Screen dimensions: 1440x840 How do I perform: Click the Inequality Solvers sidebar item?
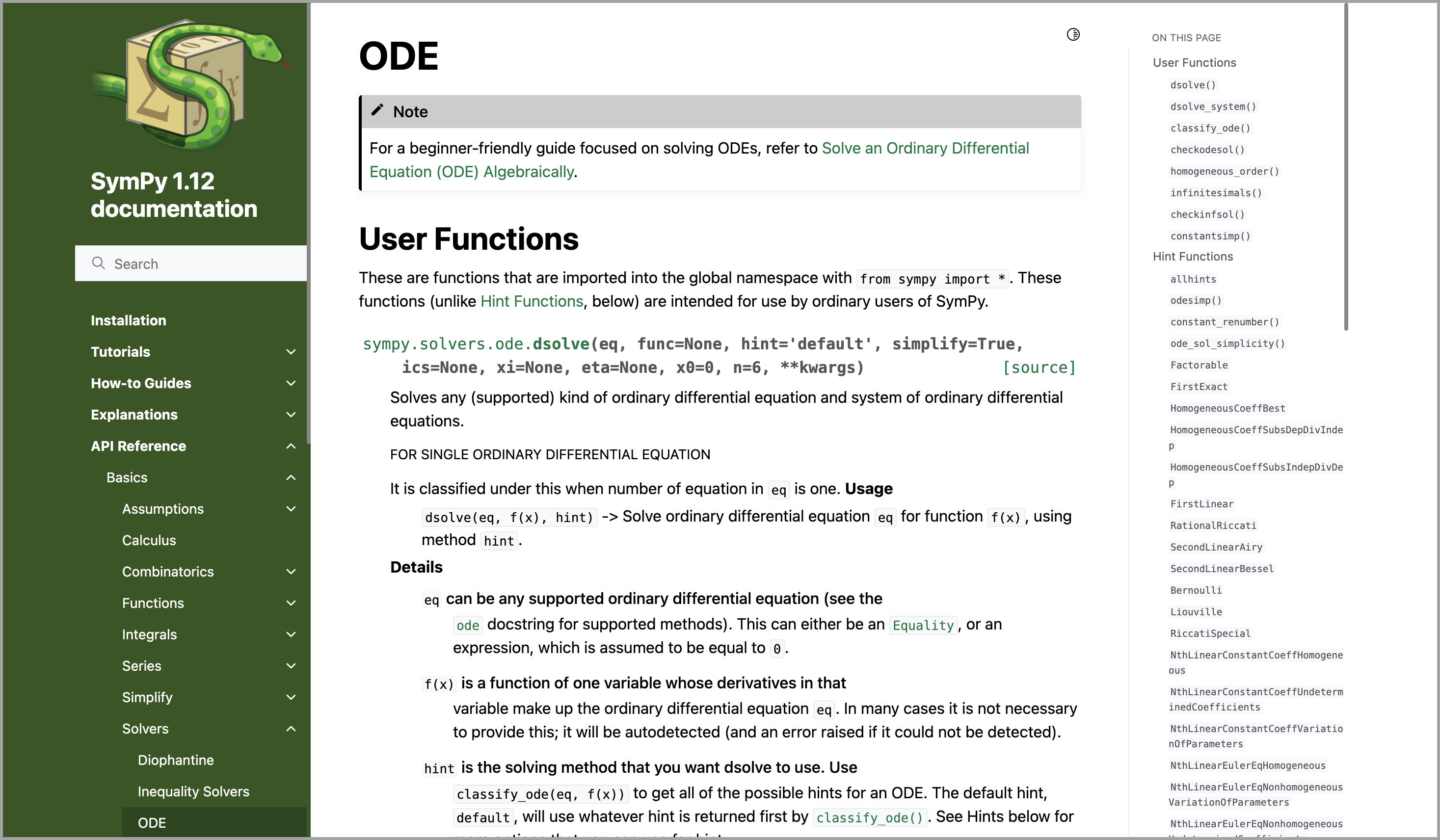pyautogui.click(x=194, y=791)
